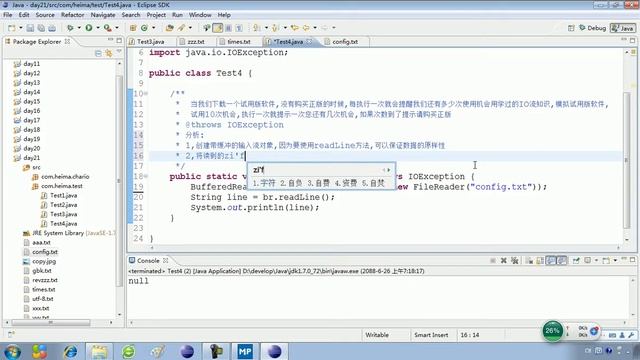The image size is (640, 360).
Task: Open the Source menu
Action: pos(45,15)
